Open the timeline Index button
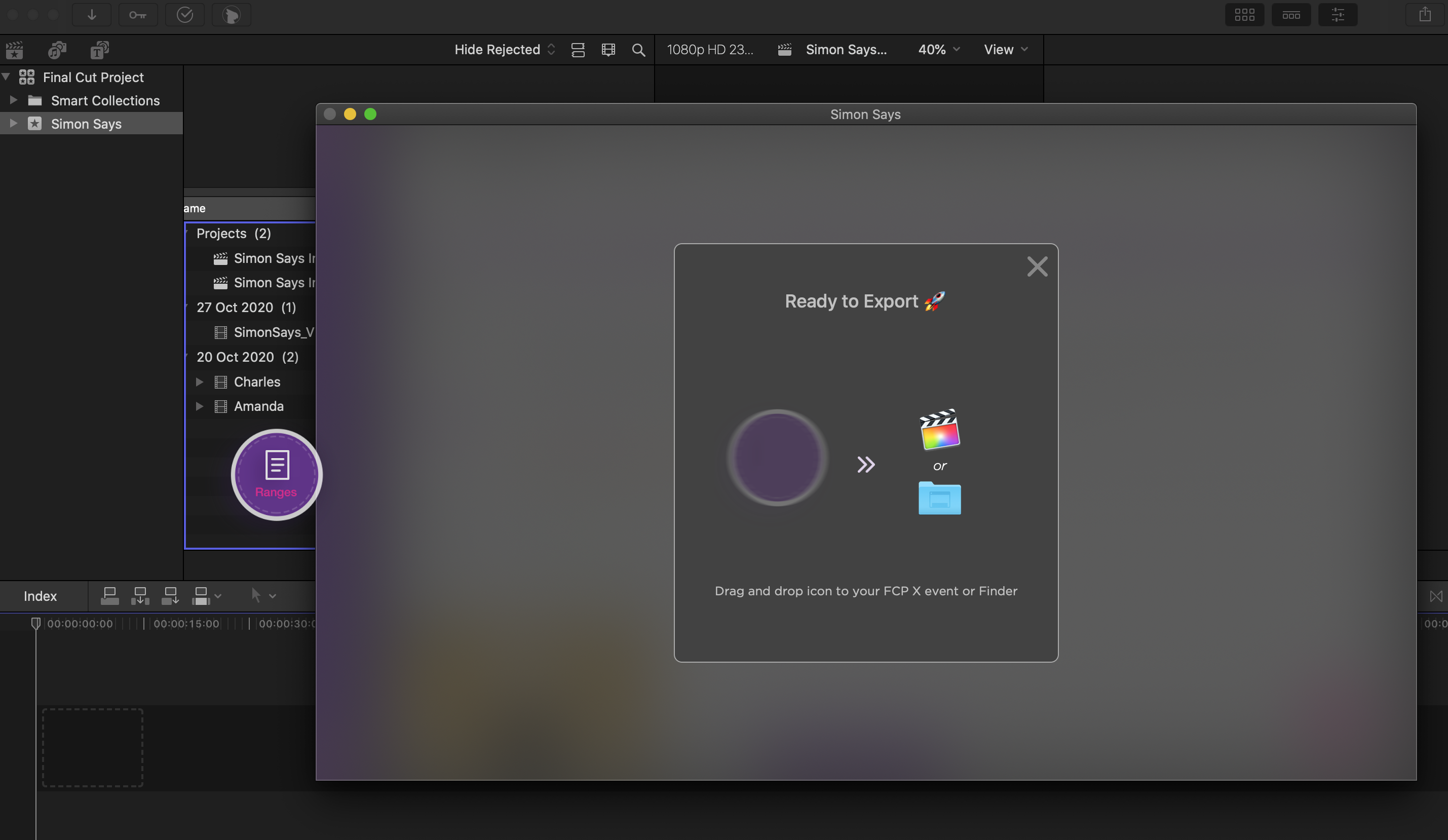The image size is (1448, 840). click(40, 596)
